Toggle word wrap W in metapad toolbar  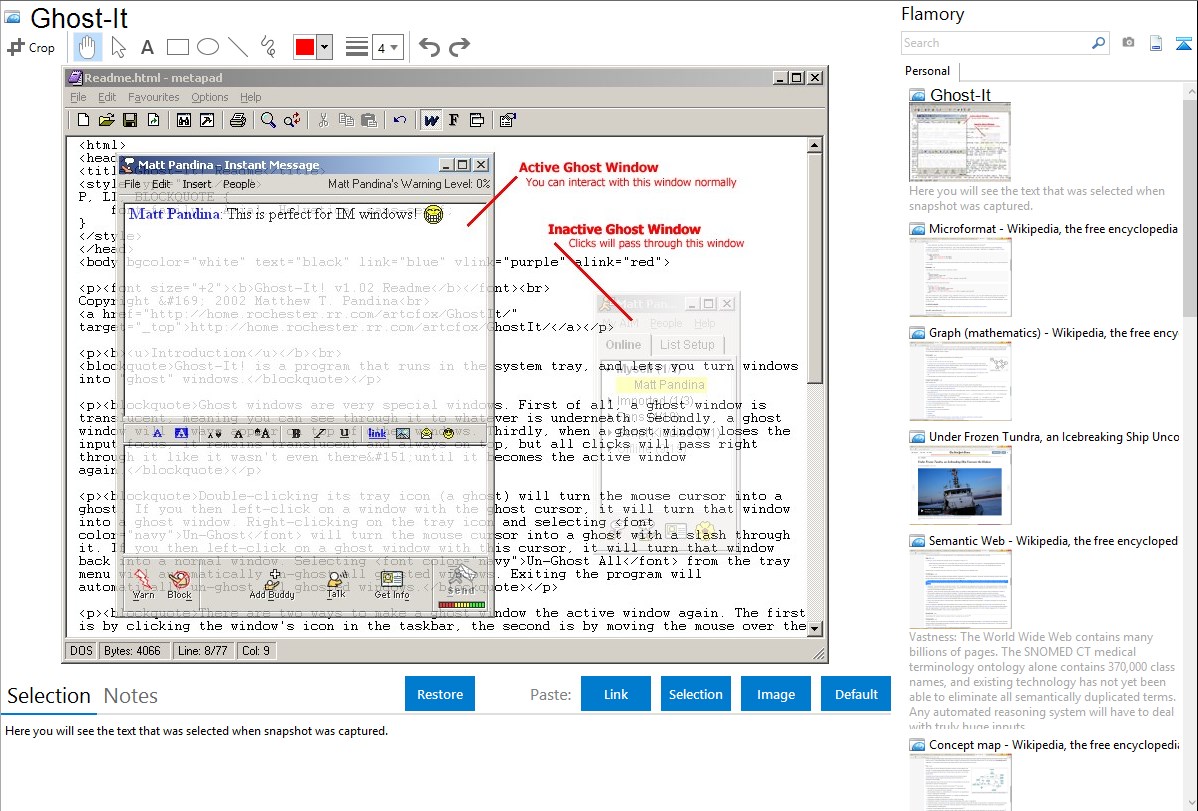(431, 120)
